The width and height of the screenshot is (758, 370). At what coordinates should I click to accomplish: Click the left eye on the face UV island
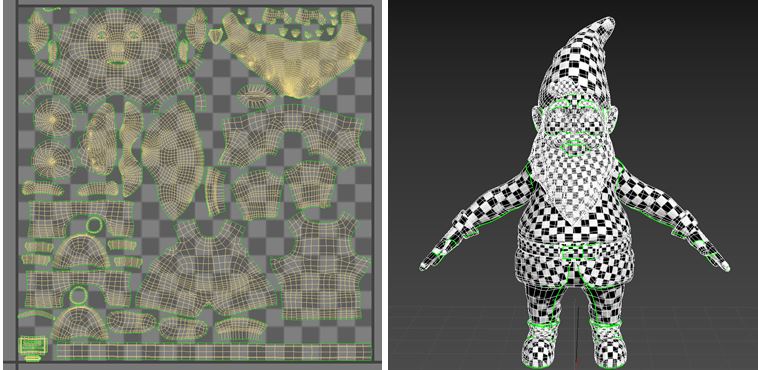(x=102, y=35)
